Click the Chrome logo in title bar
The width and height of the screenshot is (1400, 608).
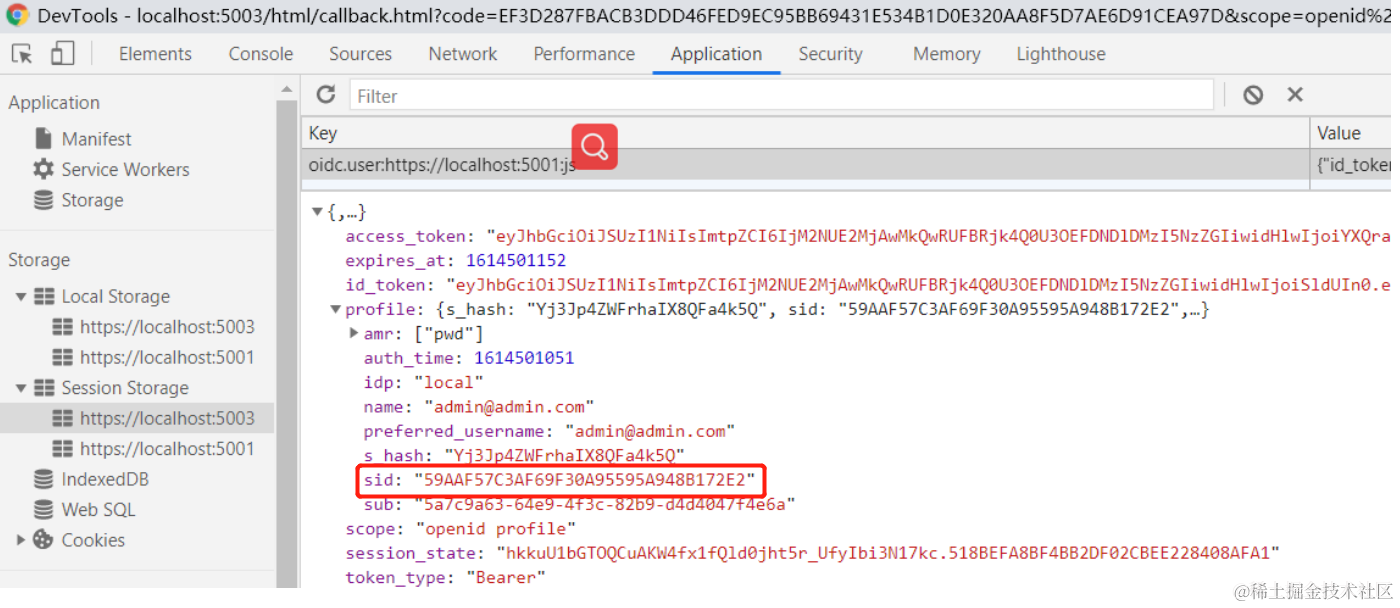(x=18, y=16)
